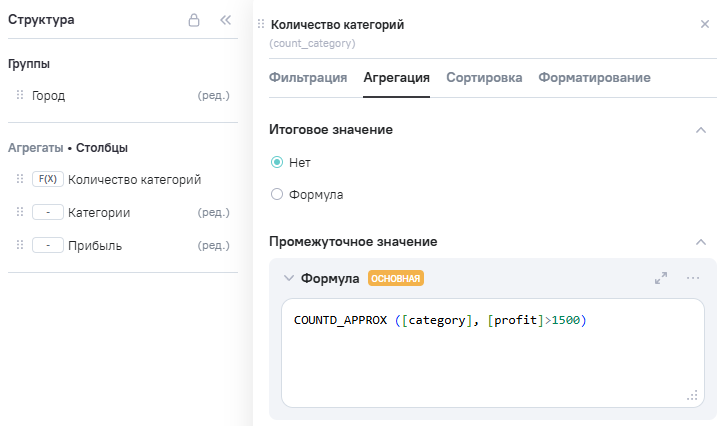Collapse the Формула block chevron
The width and height of the screenshot is (726, 426).
point(289,279)
